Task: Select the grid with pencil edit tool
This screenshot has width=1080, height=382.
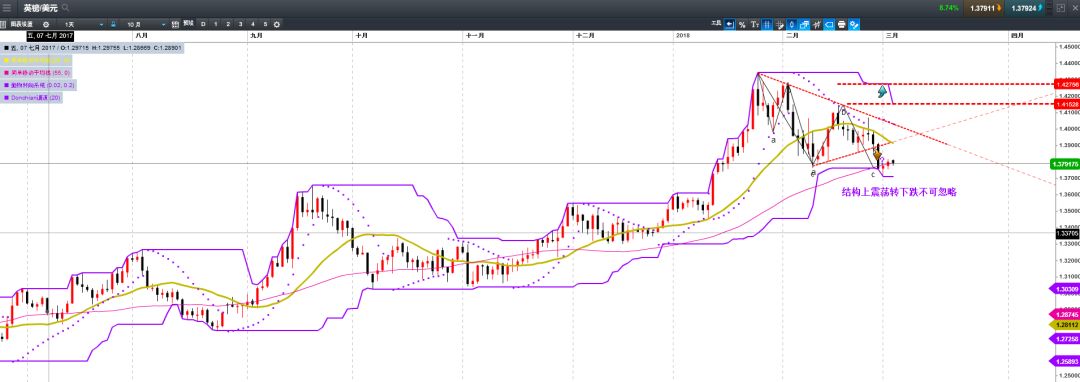Action: coord(780,24)
